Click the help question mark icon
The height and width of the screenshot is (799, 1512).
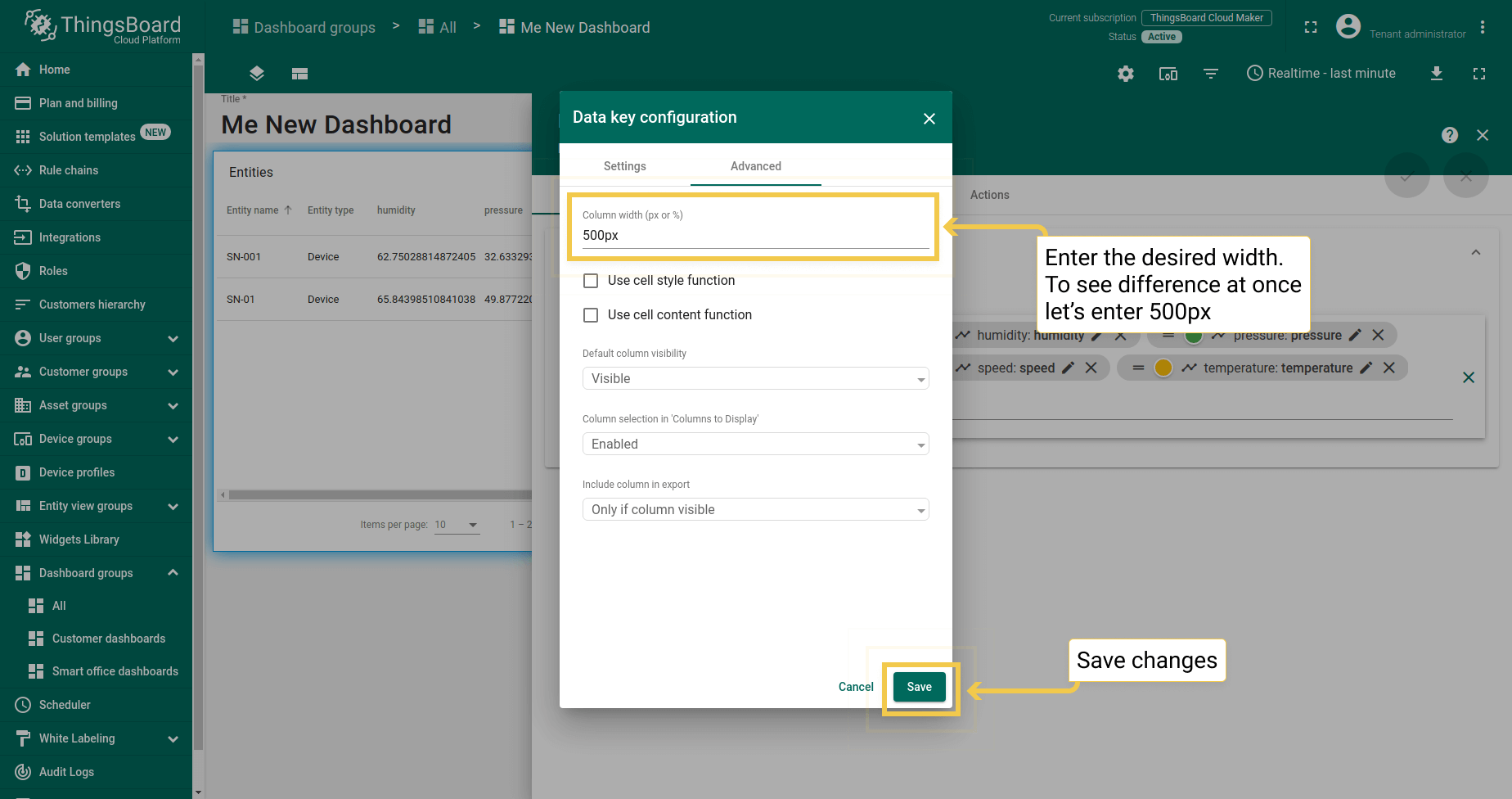click(x=1449, y=135)
